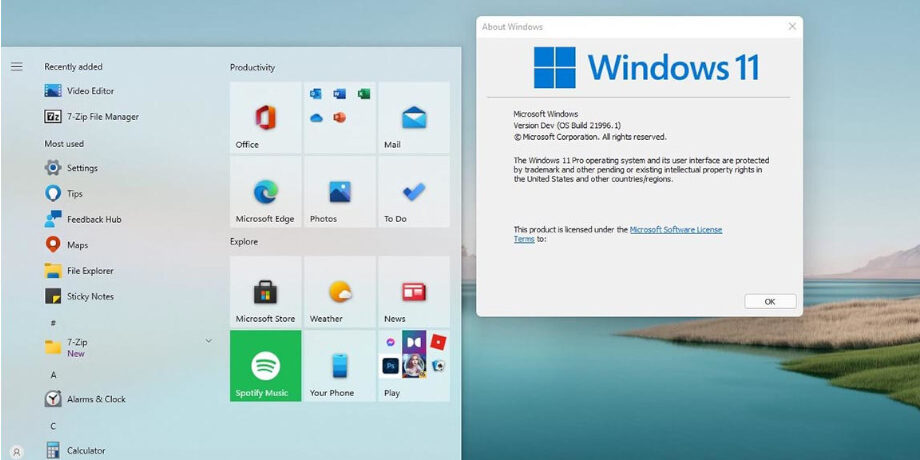
Task: Click the Explore group header
Action: [x=243, y=242]
